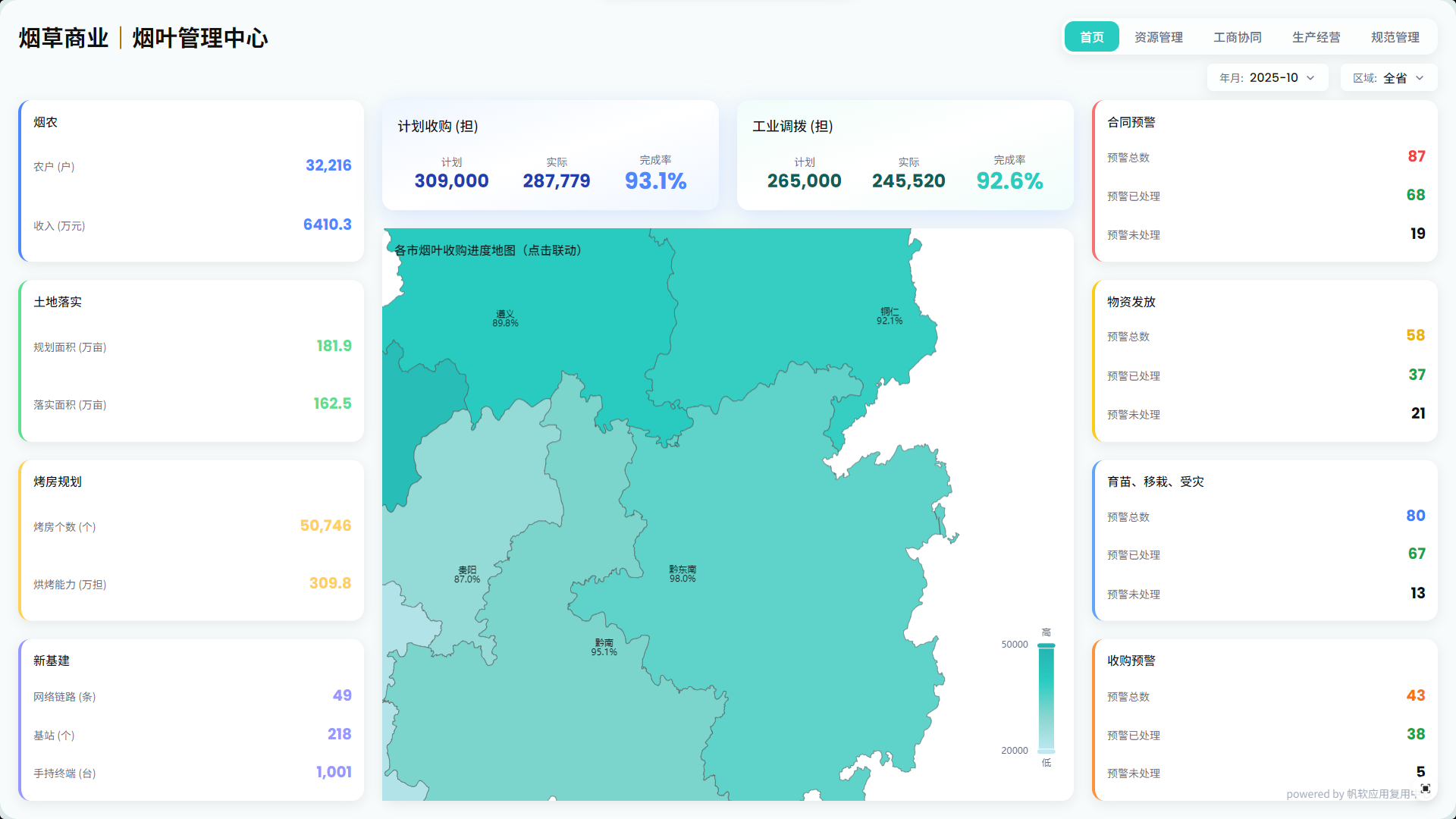Click the 遵义 region on the map

(505, 318)
